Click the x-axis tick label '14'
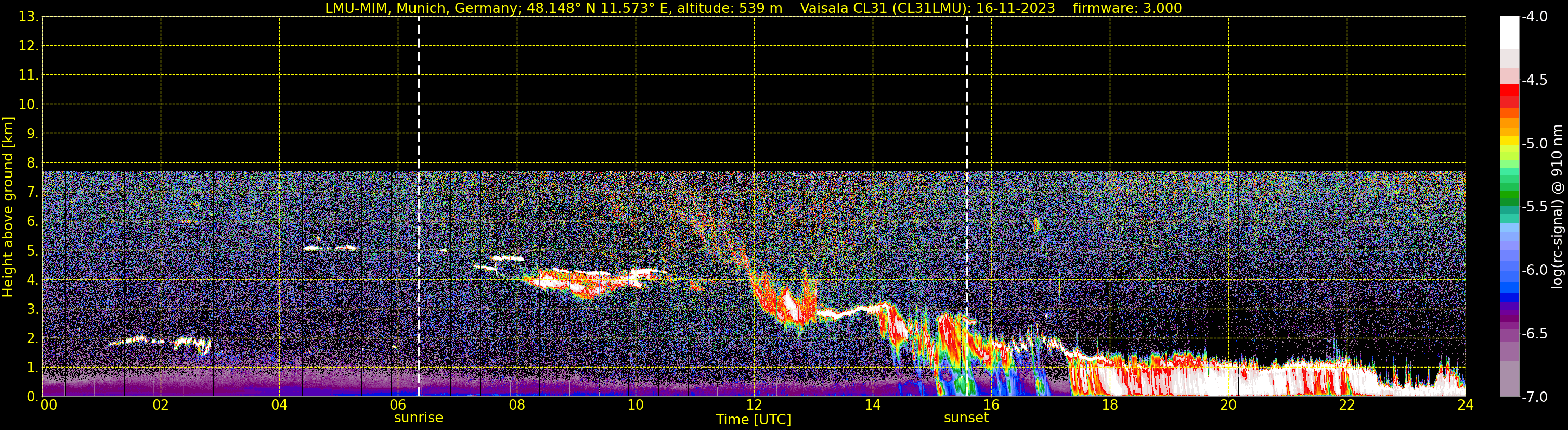The image size is (1568, 430). coord(873,405)
